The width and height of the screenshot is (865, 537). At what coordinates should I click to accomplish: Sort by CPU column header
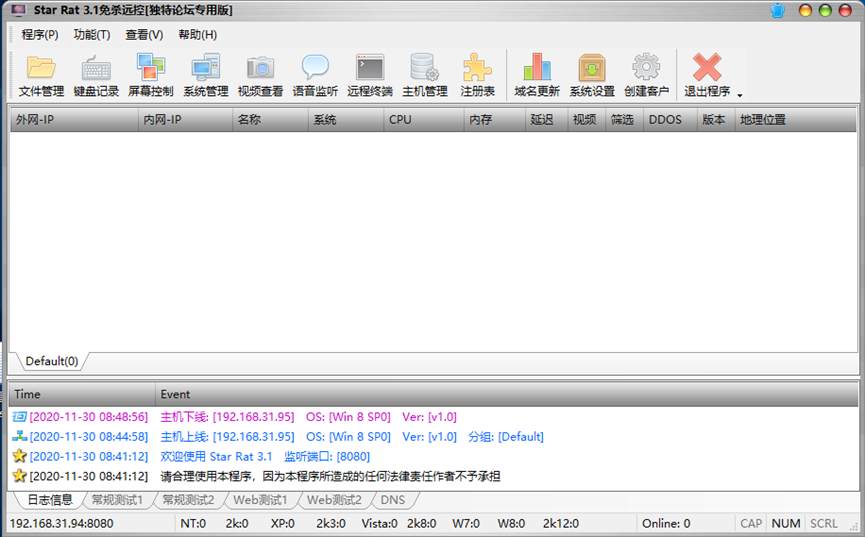point(424,120)
